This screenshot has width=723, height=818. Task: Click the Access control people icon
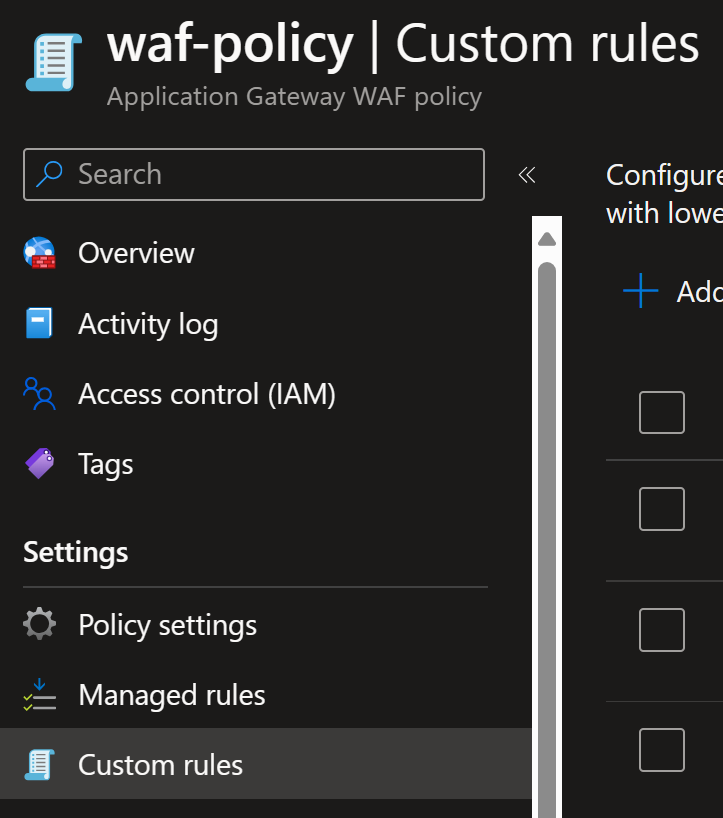39,395
